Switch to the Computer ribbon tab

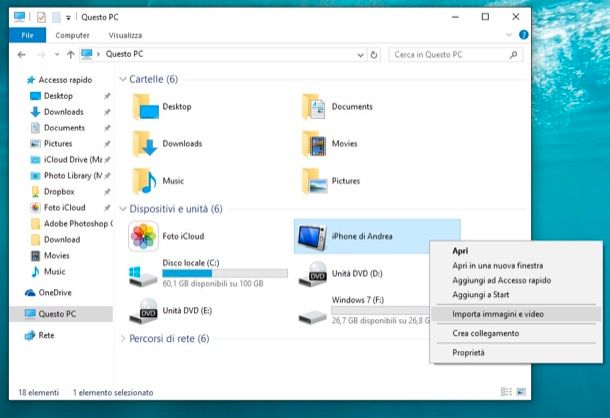click(x=72, y=35)
